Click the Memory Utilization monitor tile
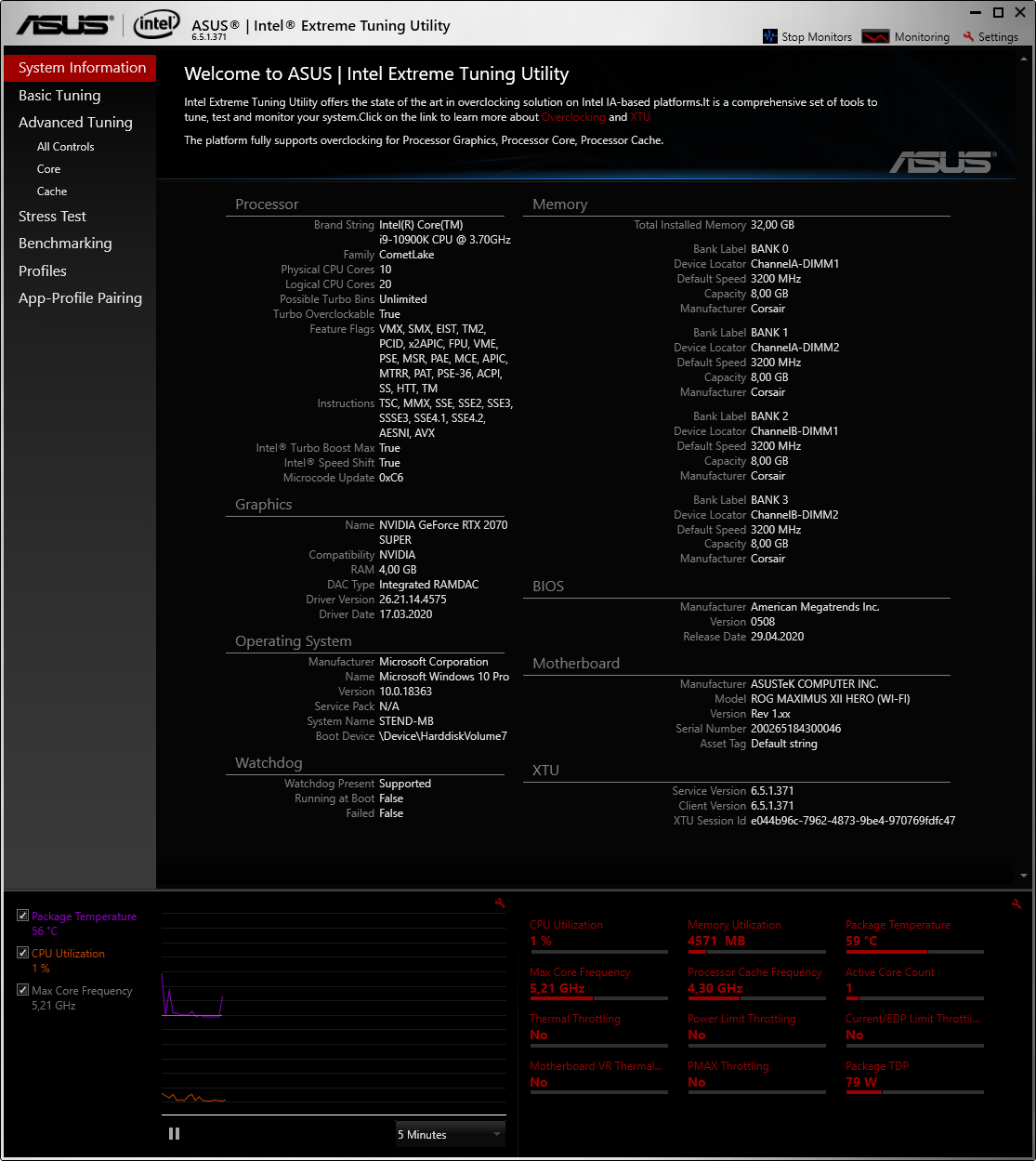Viewport: 1036px width, 1161px height. coord(756,936)
